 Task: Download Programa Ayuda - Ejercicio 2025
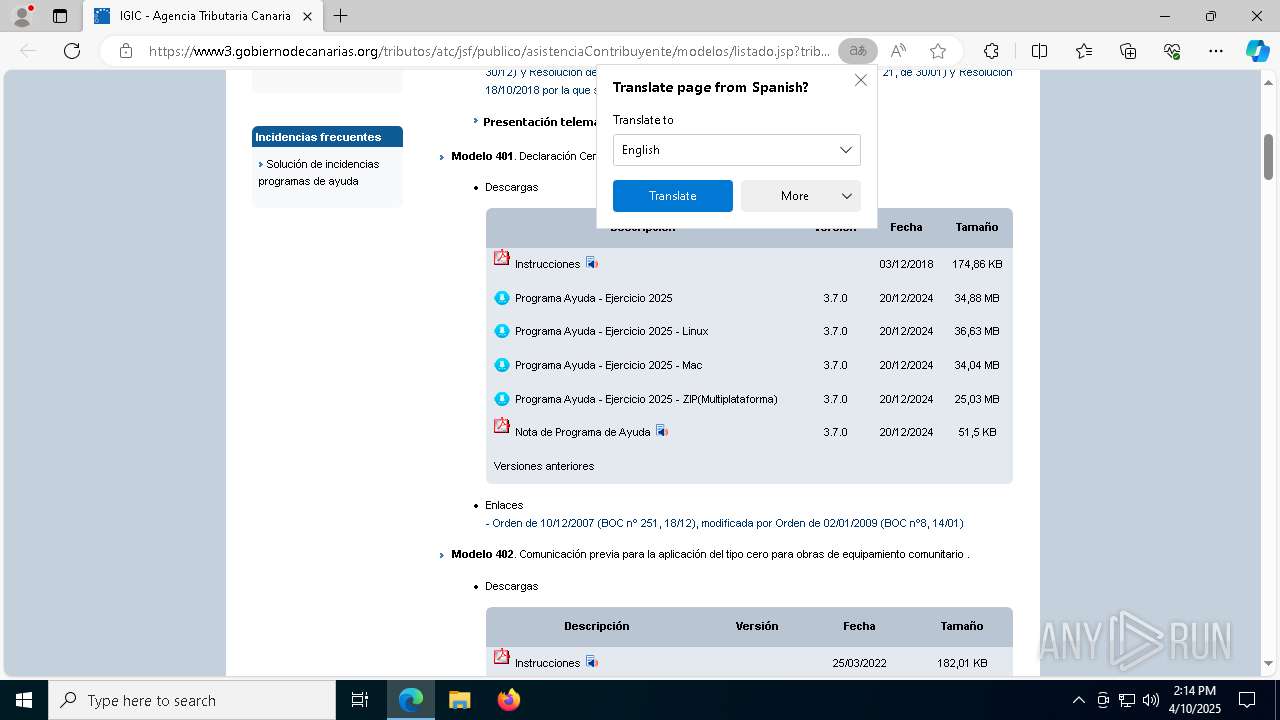coord(593,298)
